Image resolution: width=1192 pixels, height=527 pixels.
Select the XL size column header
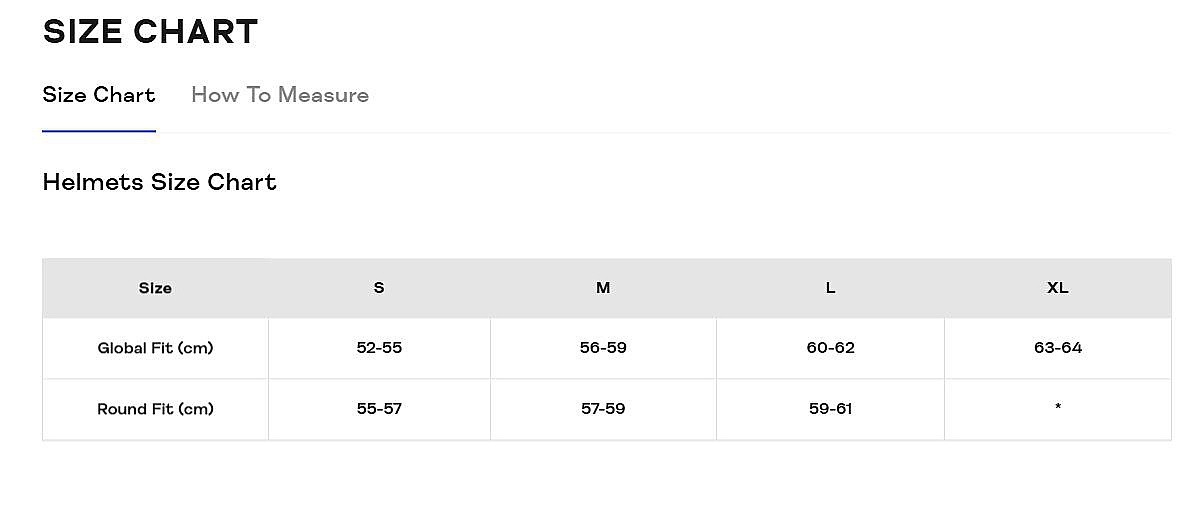pyautogui.click(x=1057, y=288)
